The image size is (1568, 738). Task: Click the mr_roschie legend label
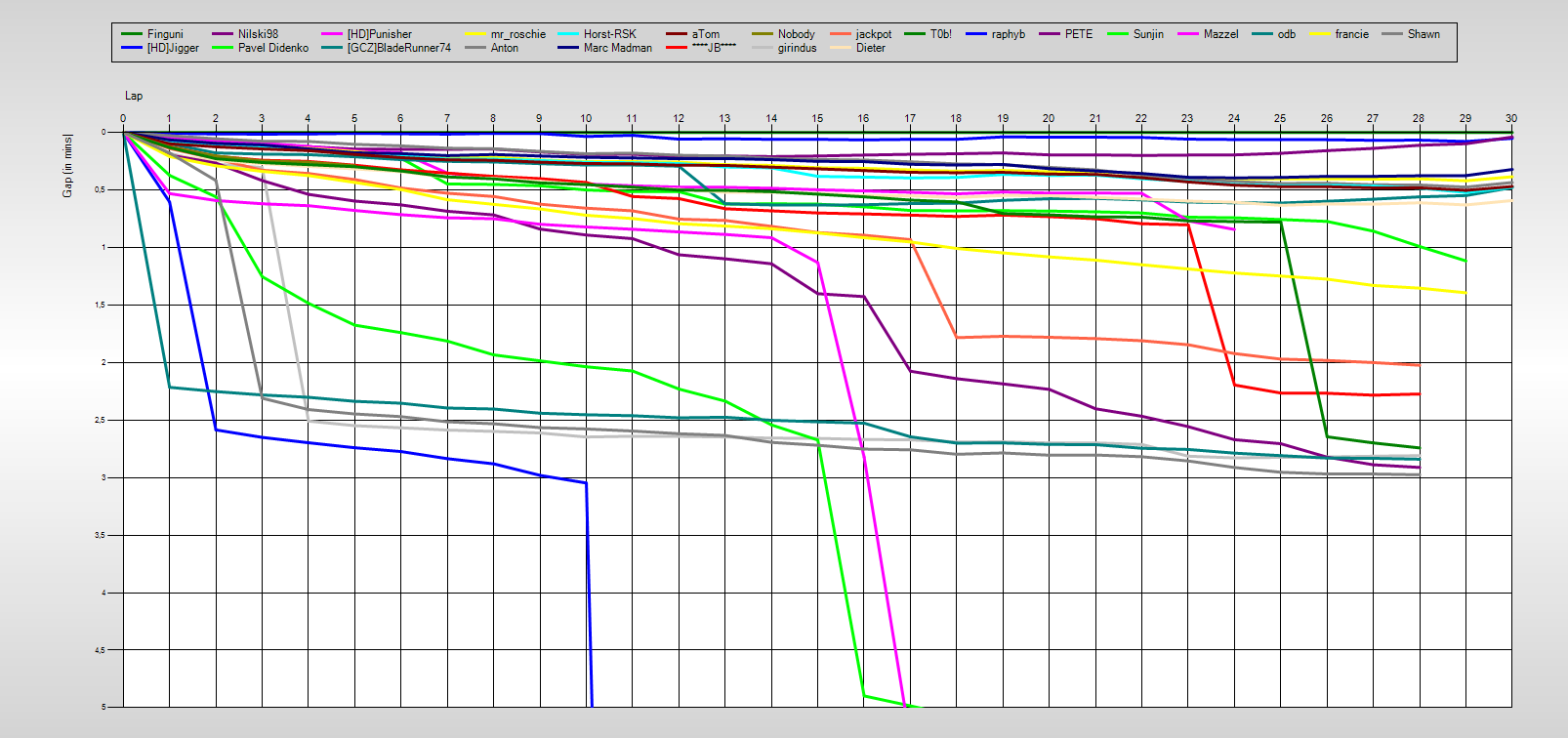[517, 34]
